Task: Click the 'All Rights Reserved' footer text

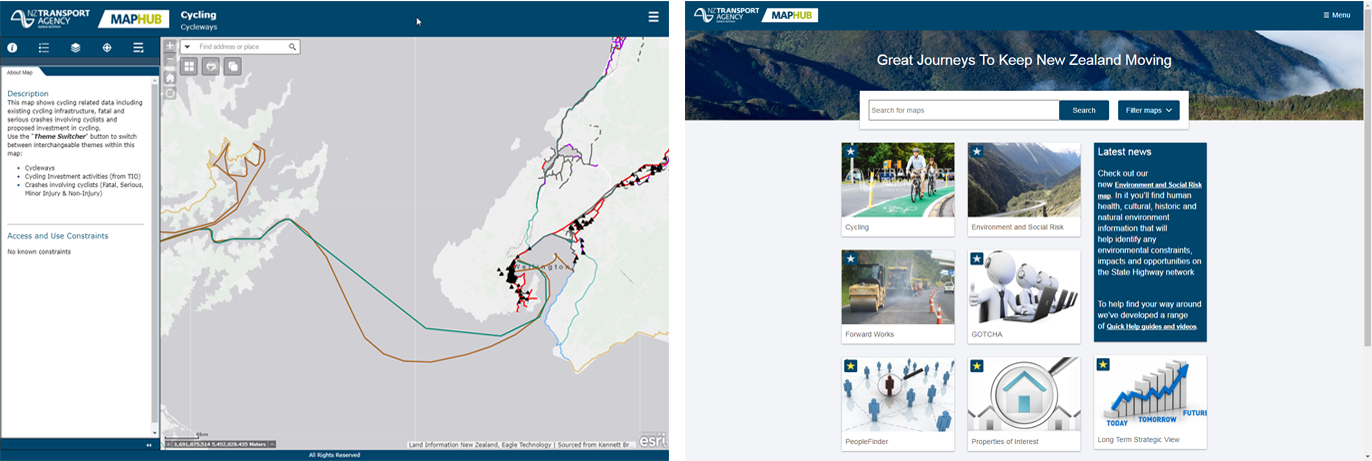Action: pos(334,455)
